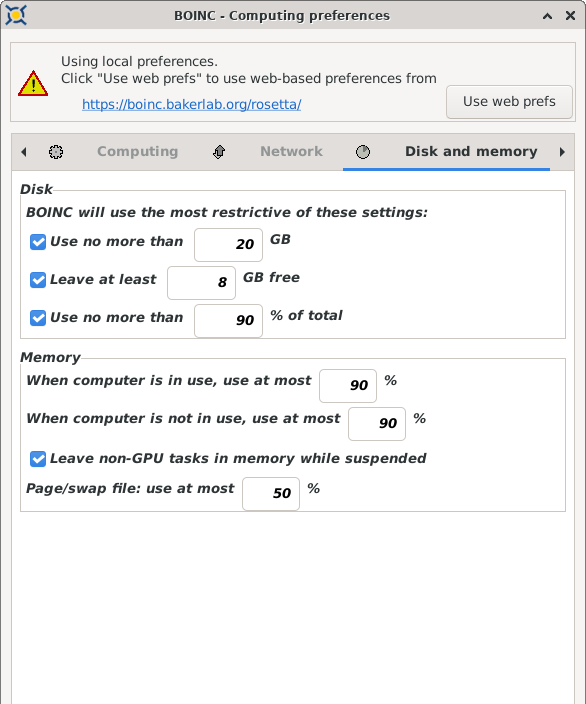Switch to the Computing tab
586x704 pixels.
coord(137,152)
